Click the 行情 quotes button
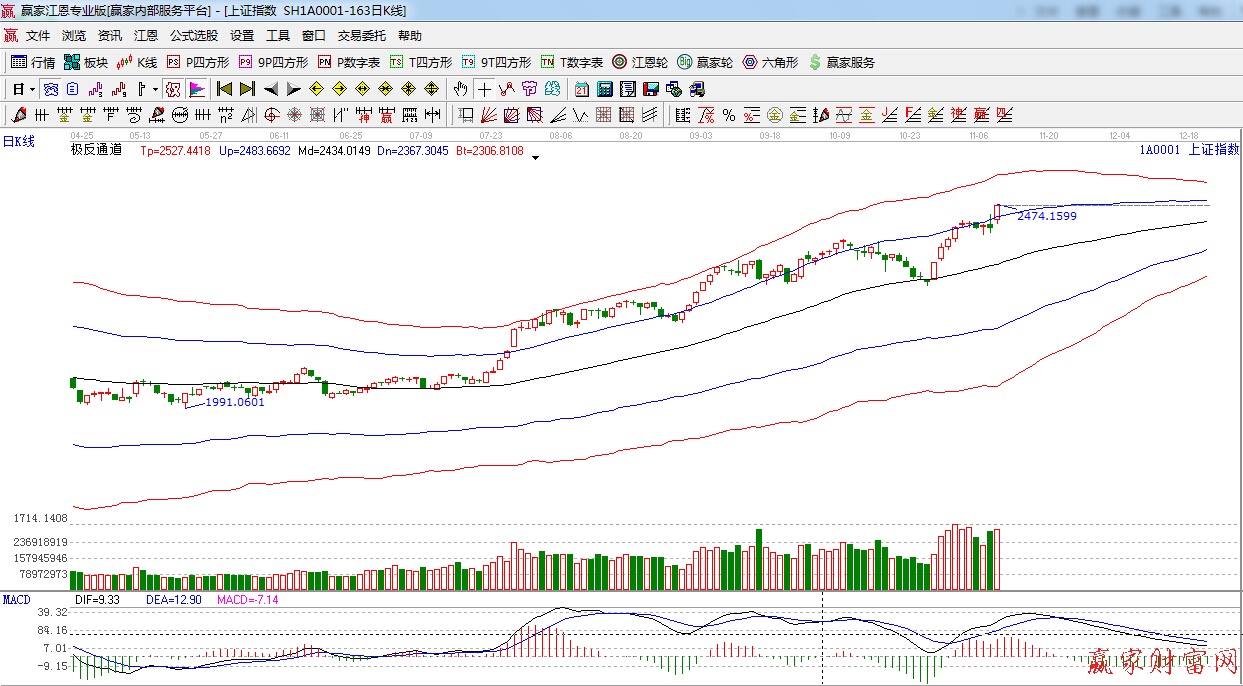1243x686 pixels. coord(33,62)
